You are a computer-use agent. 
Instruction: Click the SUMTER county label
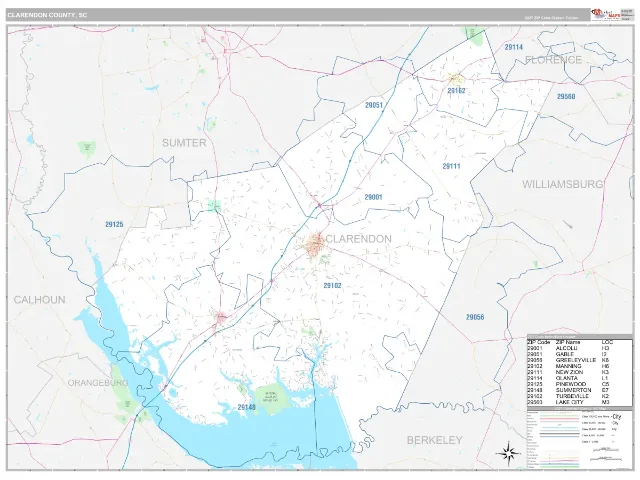184,143
